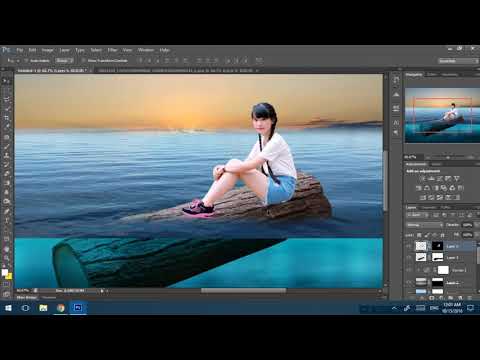Image resolution: width=480 pixels, height=360 pixels.
Task: Select the Move tool
Action: coord(6,81)
